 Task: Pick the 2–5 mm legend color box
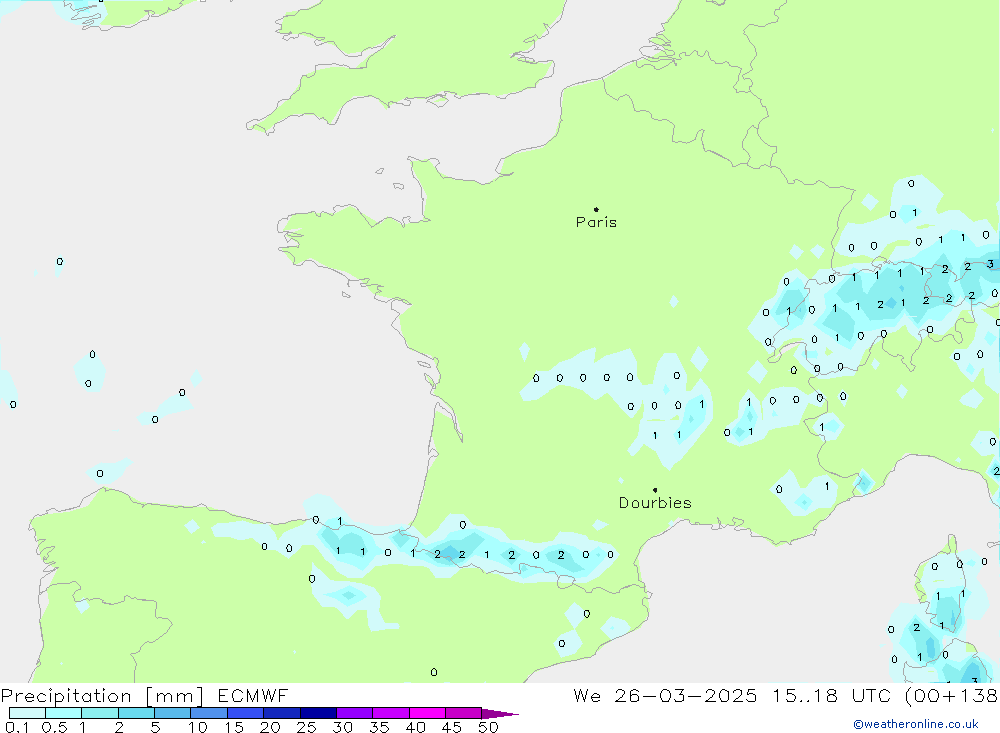(x=136, y=713)
